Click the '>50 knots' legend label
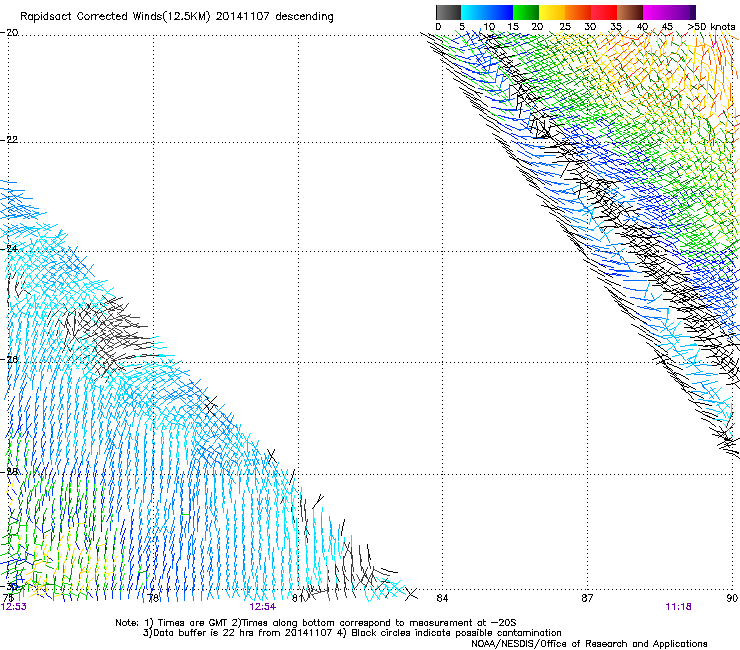Screen dimensions: 740x650 pyautogui.click(x=711, y=27)
